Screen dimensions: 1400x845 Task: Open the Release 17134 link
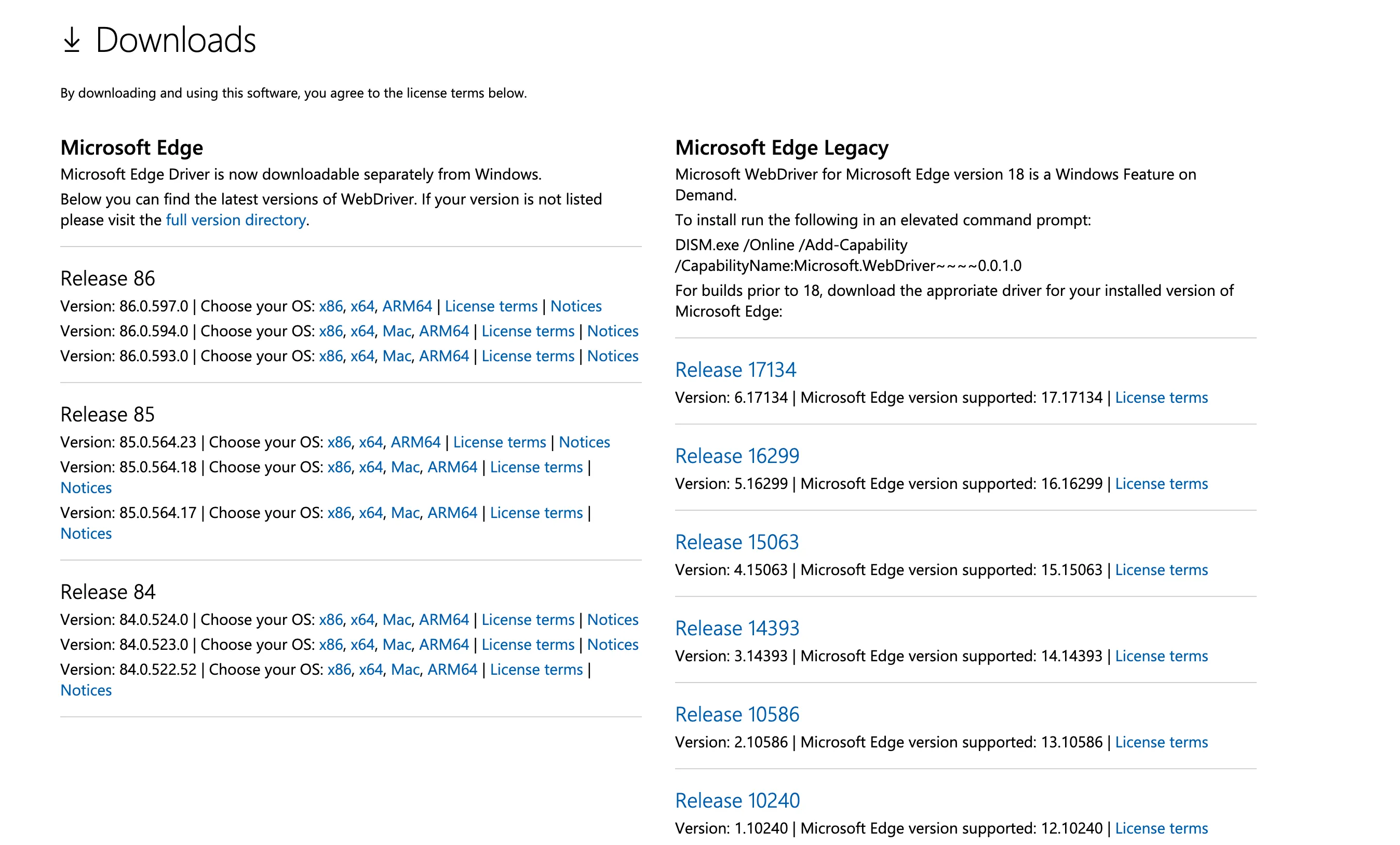coord(735,370)
